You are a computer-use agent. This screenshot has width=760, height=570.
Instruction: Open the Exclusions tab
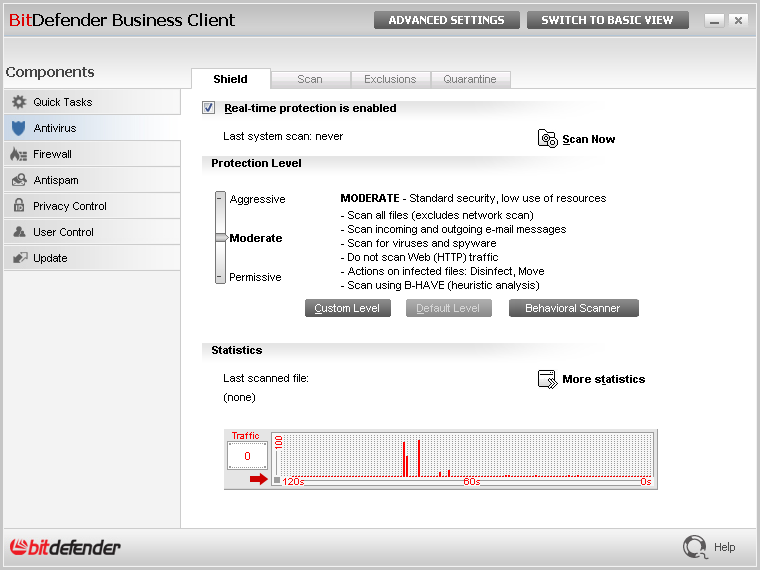[390, 79]
